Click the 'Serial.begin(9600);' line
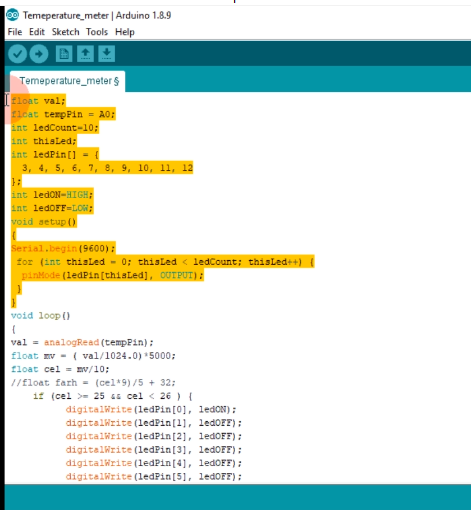471x510 pixels. (63, 248)
